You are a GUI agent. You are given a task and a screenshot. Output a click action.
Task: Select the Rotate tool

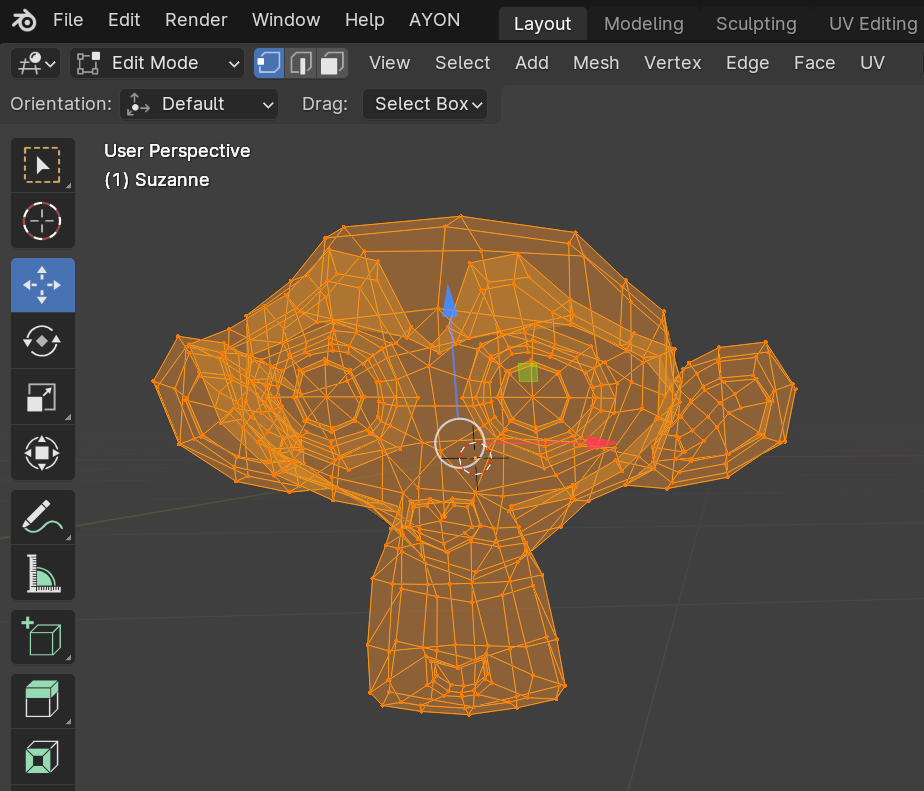(42, 341)
